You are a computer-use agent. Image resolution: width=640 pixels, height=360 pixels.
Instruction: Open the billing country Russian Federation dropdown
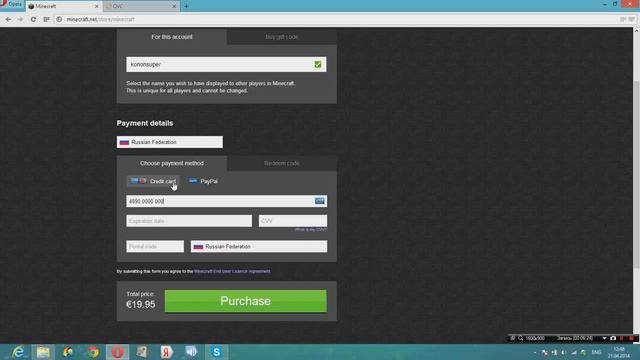pyautogui.click(x=259, y=247)
